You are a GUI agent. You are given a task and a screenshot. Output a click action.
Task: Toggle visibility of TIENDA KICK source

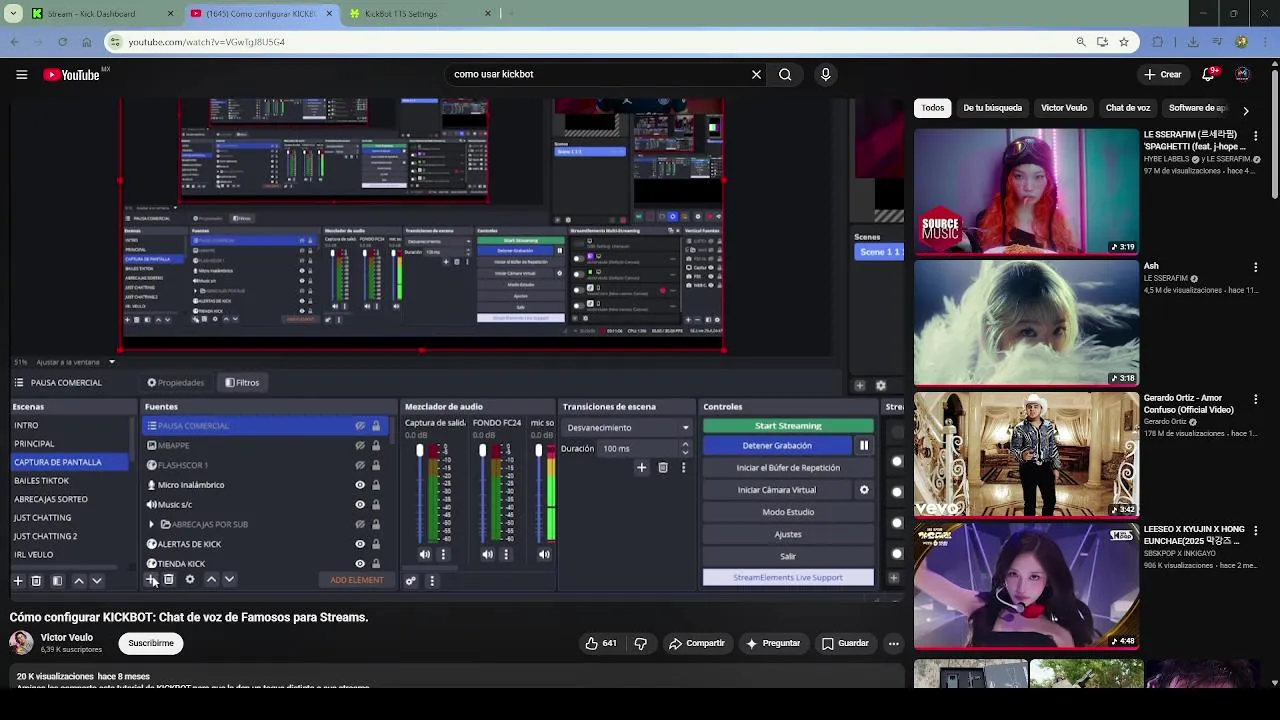coord(360,563)
